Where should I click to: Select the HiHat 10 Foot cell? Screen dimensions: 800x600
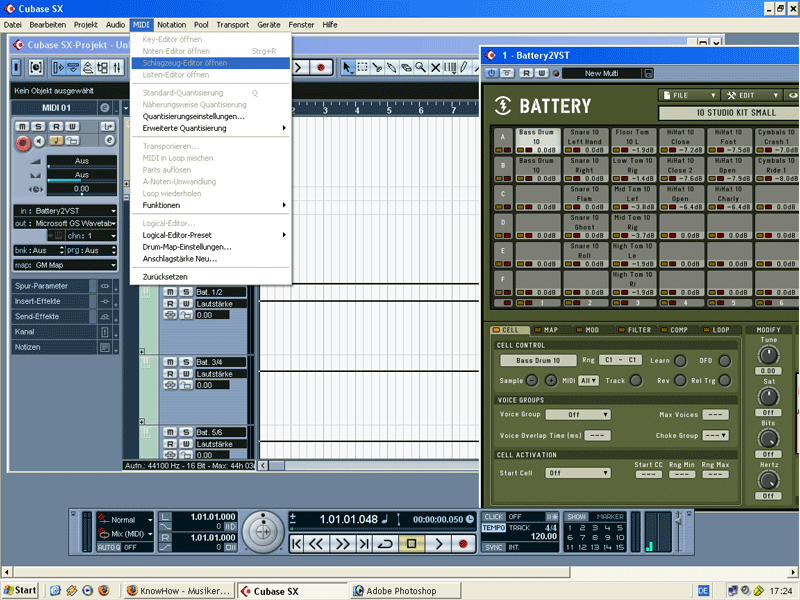coord(729,140)
